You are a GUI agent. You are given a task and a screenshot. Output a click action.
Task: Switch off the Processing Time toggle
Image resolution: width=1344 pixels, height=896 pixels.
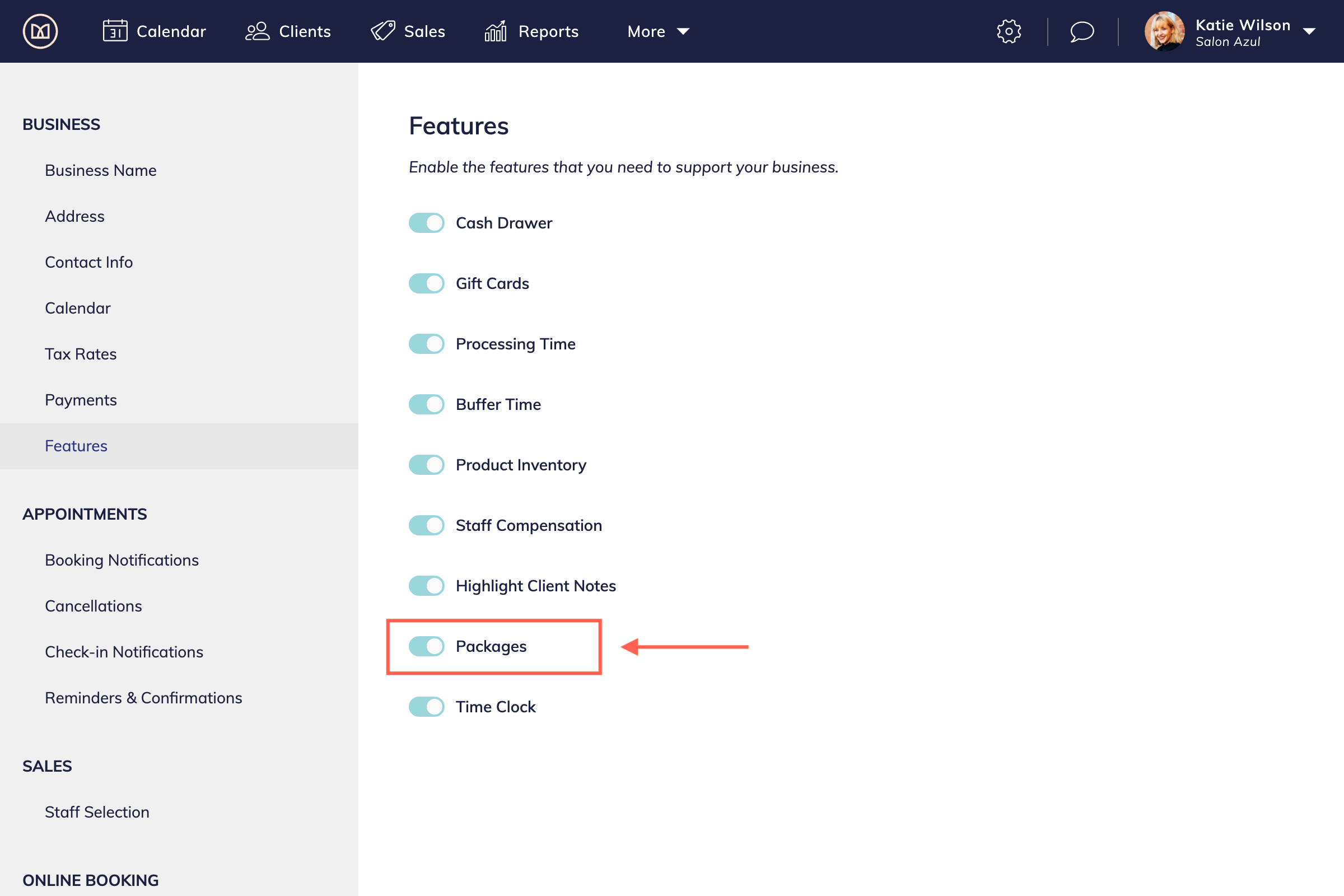426,344
